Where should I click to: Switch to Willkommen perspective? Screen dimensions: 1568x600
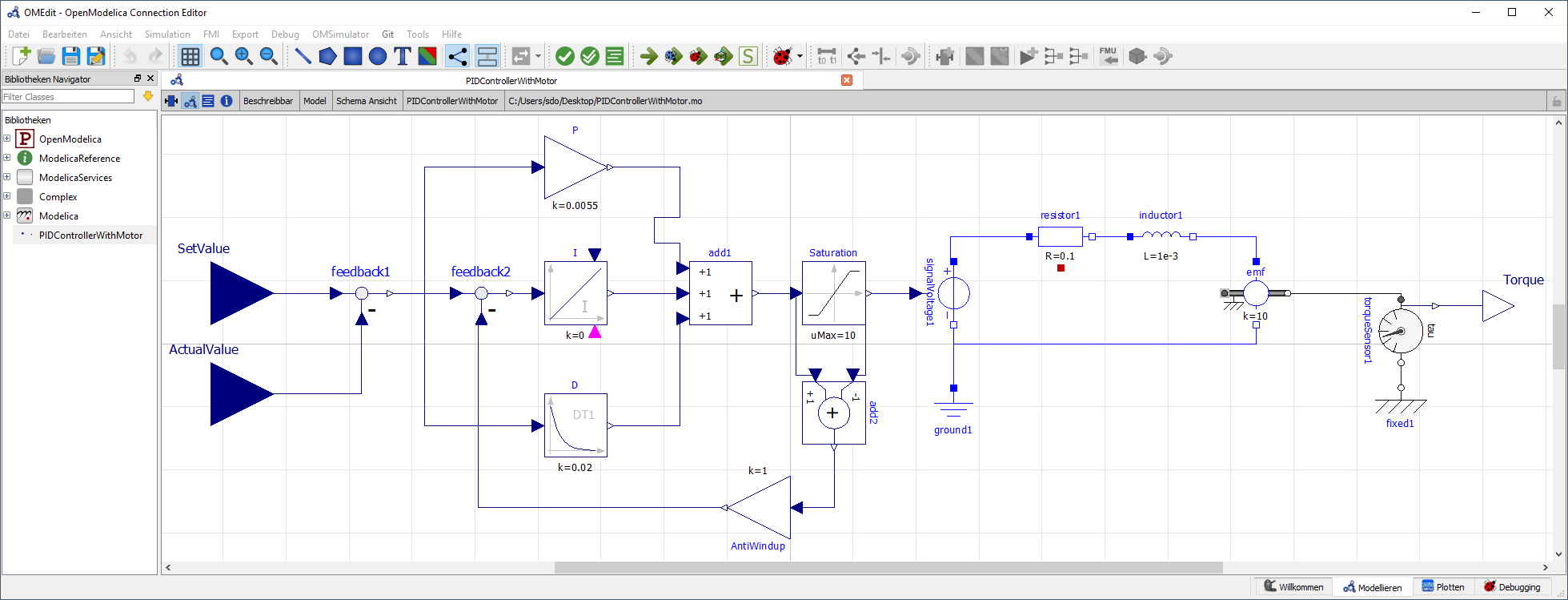1293,587
